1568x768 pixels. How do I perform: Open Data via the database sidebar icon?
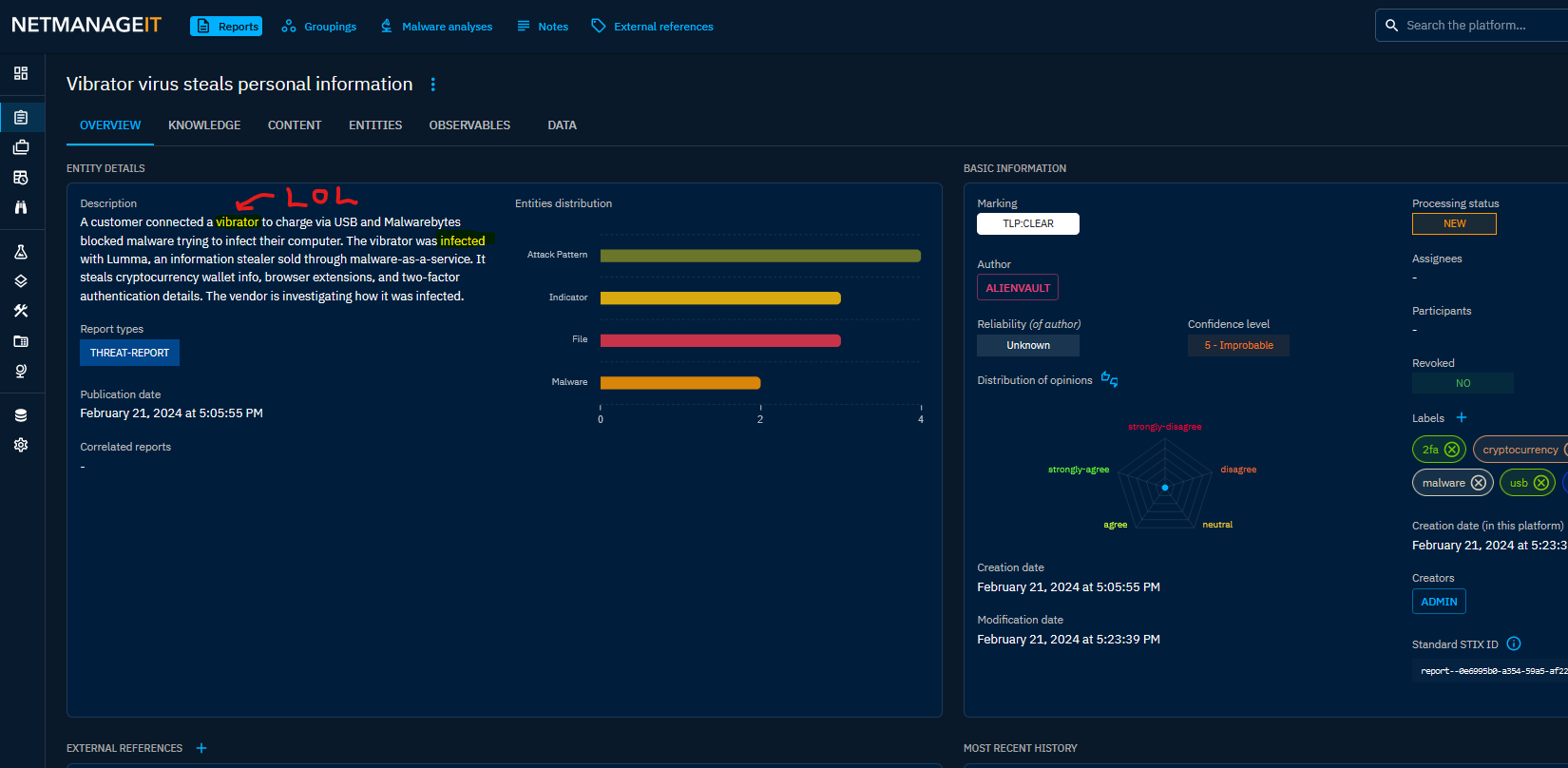21,415
